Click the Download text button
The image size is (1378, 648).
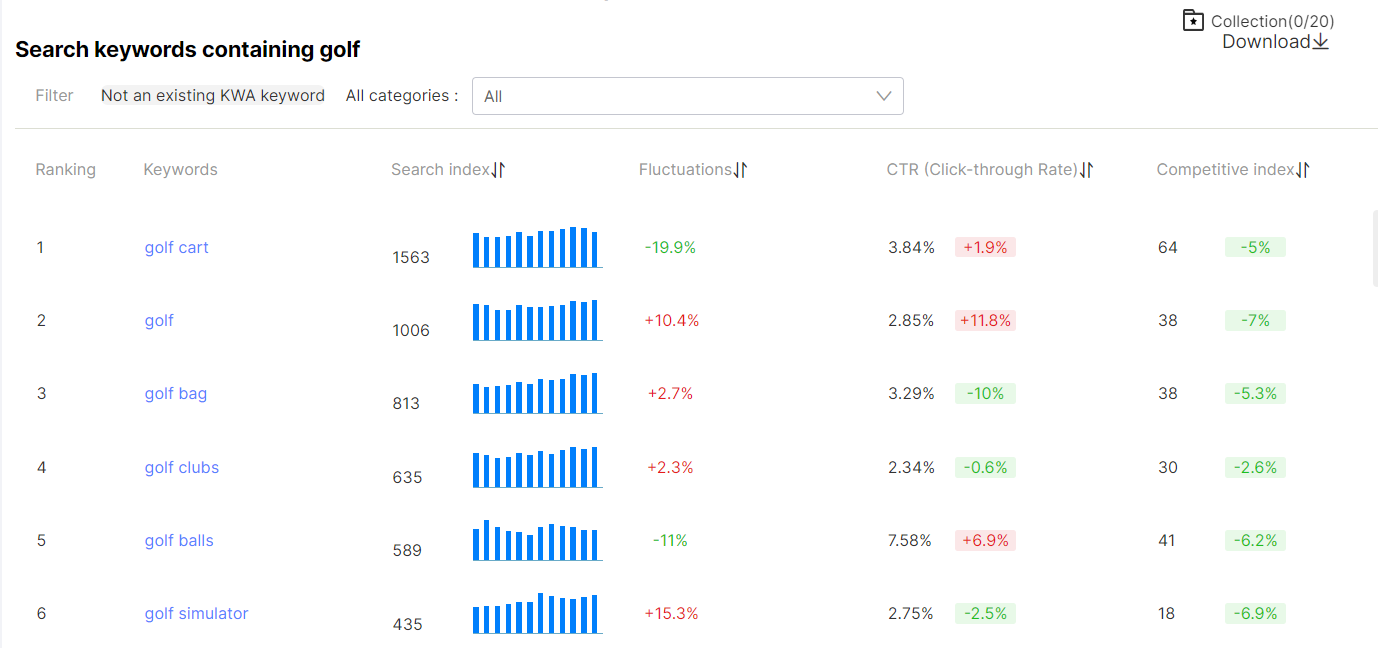click(x=1265, y=41)
